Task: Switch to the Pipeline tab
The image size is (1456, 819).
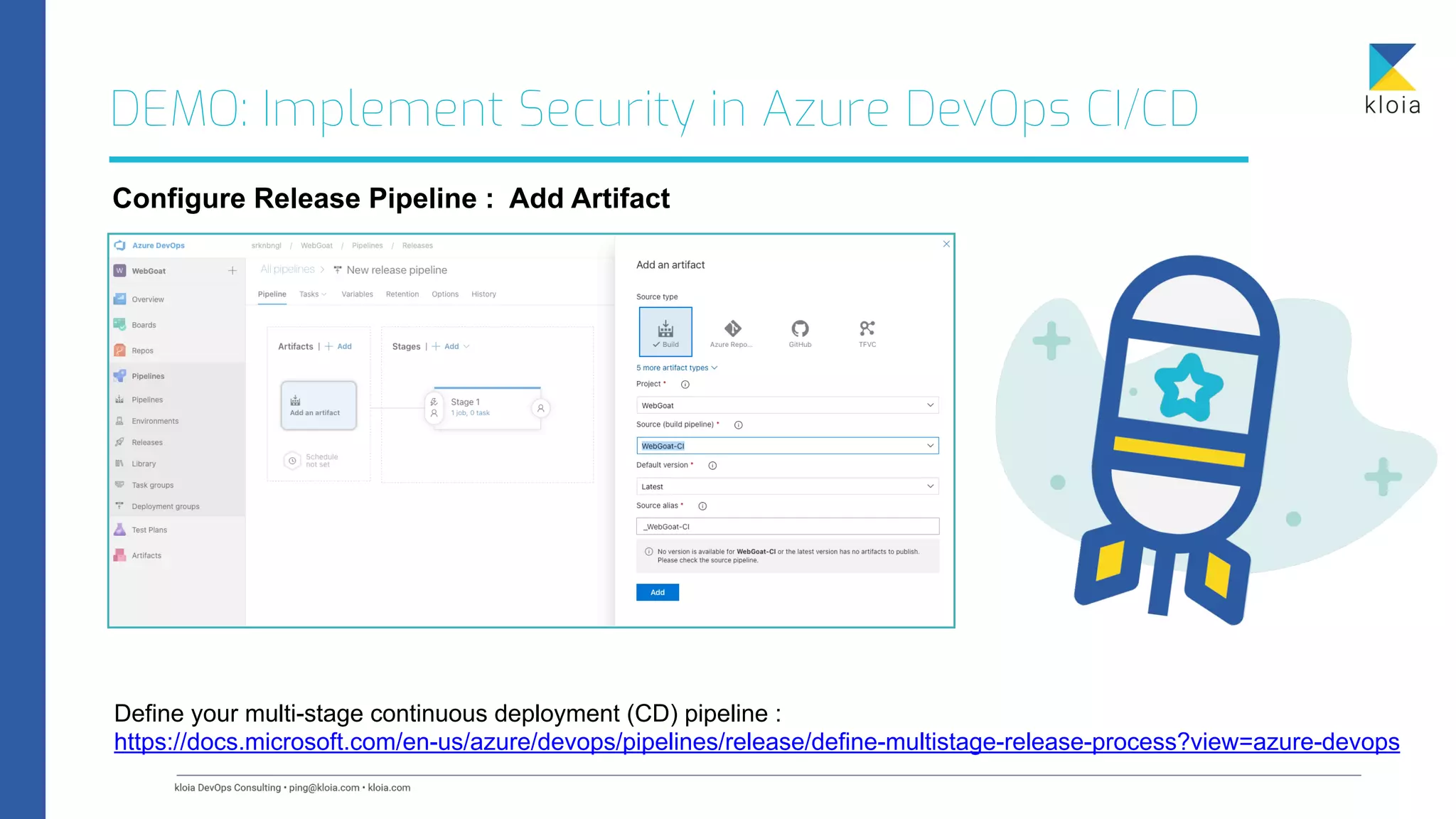Action: (272, 294)
